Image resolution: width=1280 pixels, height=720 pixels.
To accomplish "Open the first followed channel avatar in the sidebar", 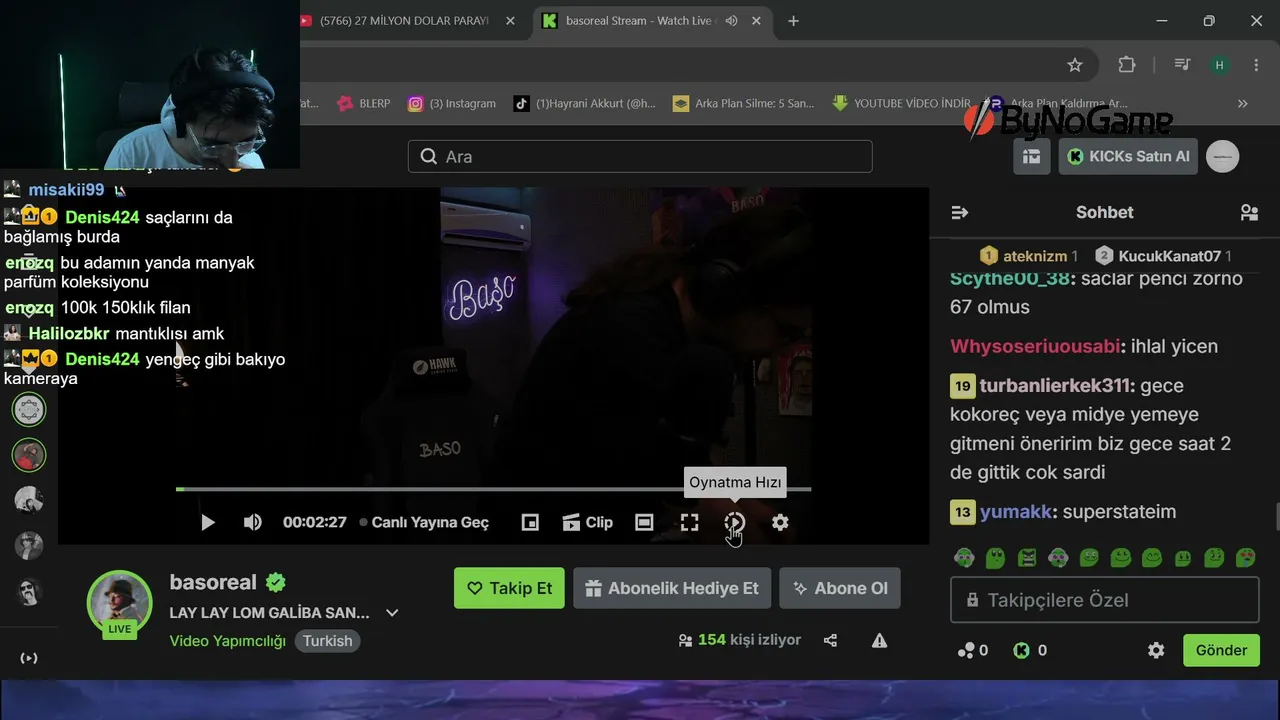I will point(29,409).
